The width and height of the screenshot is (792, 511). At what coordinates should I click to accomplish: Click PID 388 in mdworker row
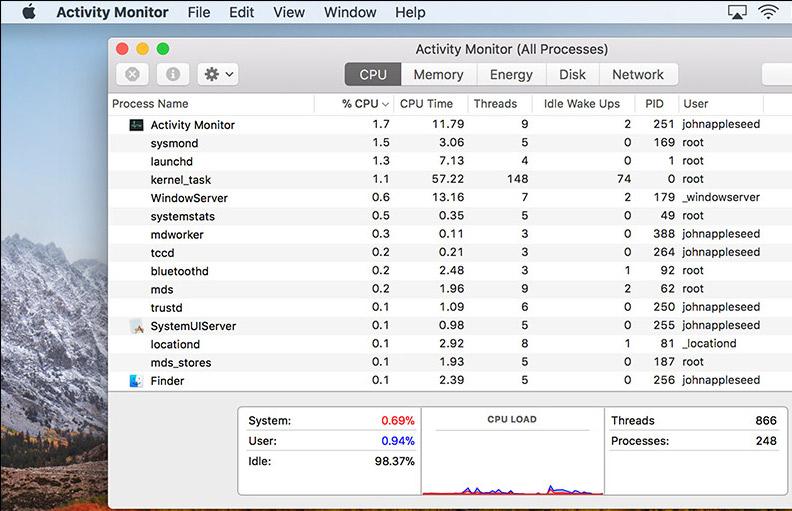coord(664,234)
